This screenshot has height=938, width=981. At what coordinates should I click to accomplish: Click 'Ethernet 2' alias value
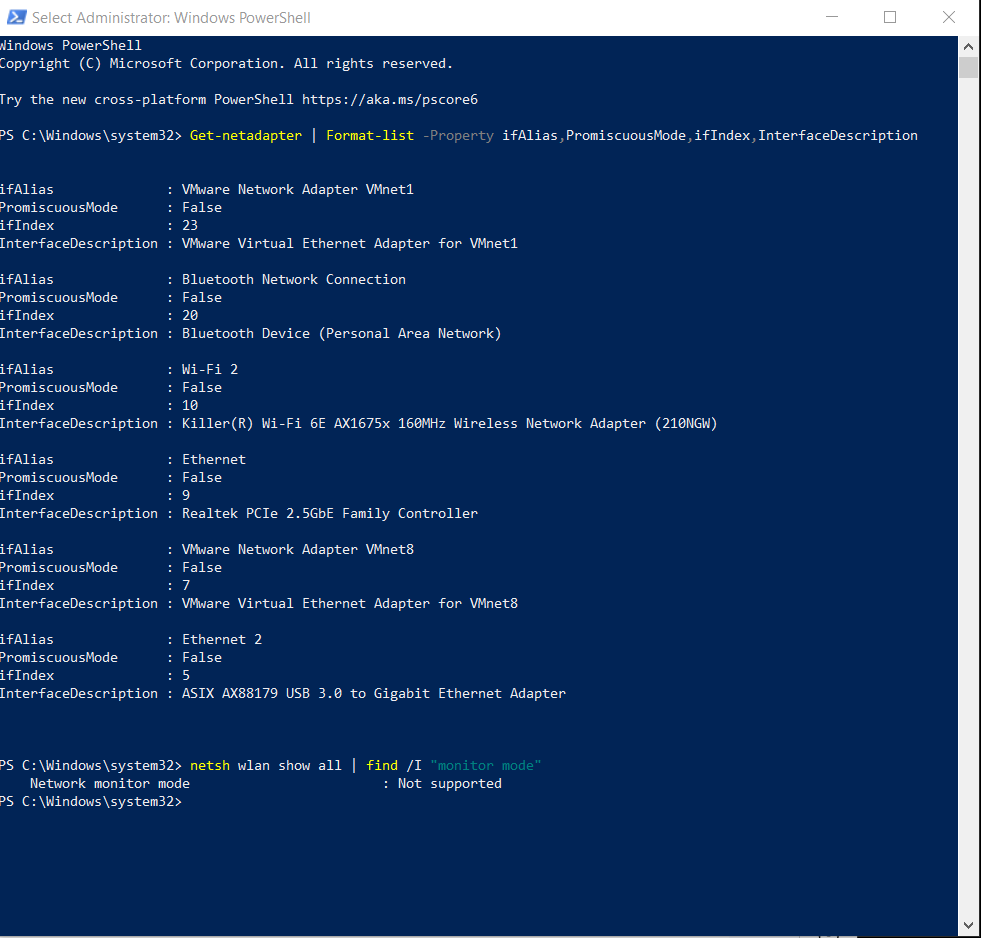pos(221,640)
